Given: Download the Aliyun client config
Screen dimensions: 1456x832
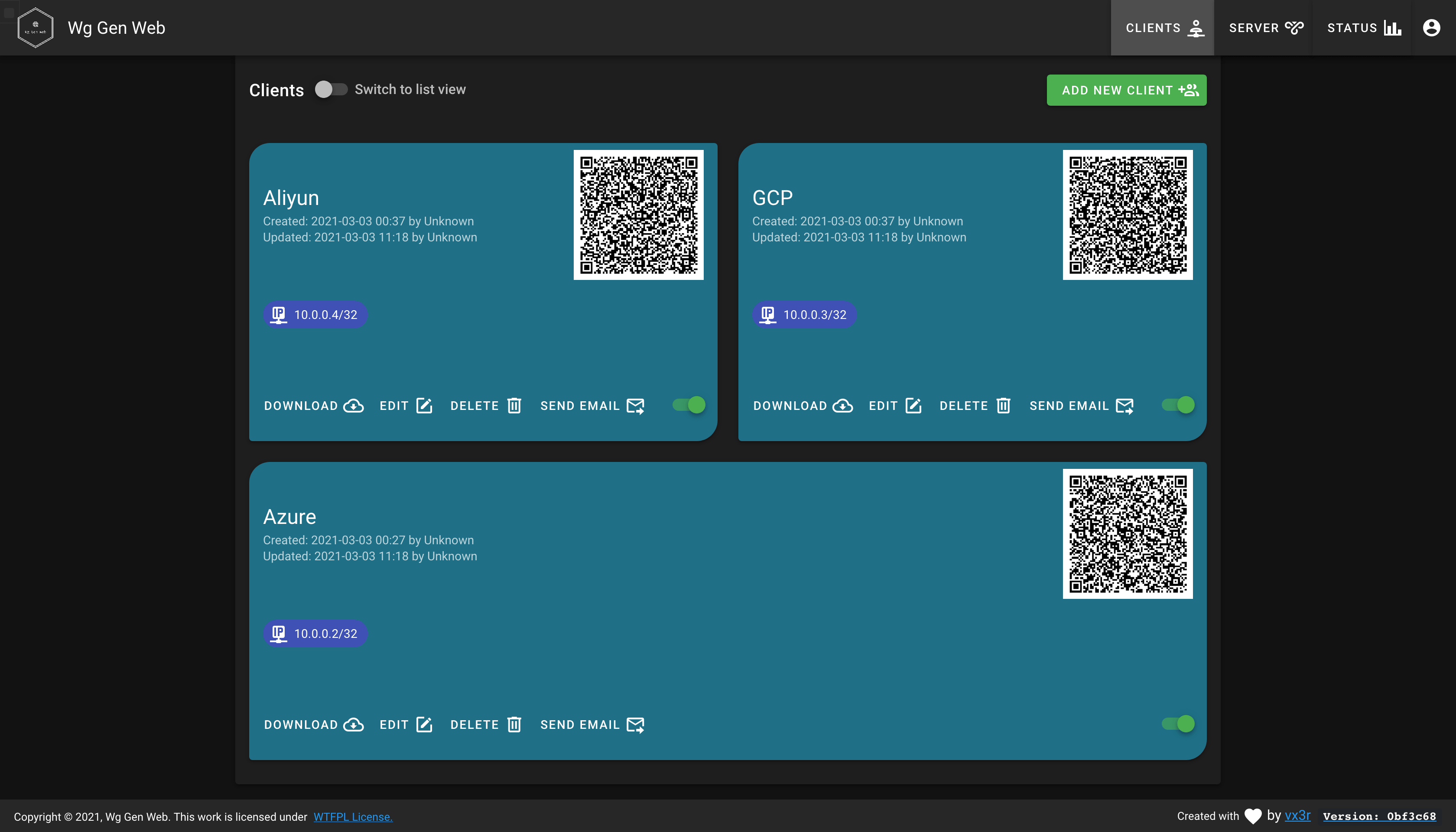Looking at the screenshot, I should coord(313,406).
